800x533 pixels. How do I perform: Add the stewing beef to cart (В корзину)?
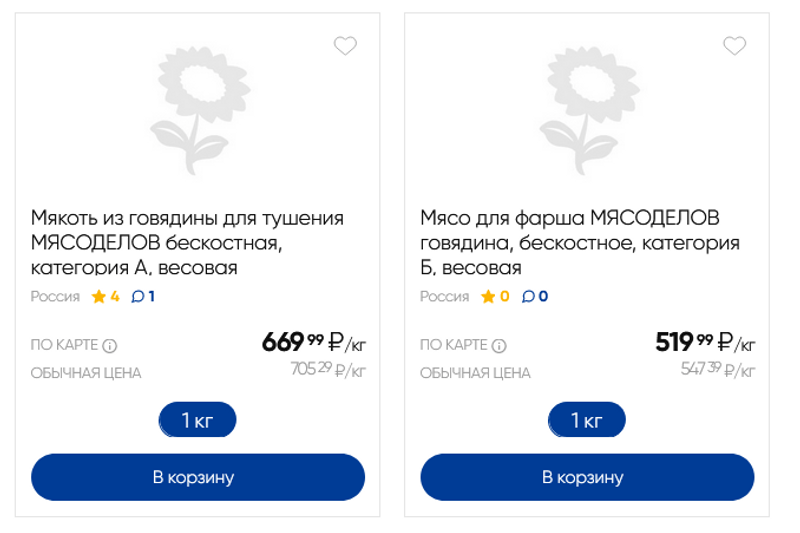198,477
